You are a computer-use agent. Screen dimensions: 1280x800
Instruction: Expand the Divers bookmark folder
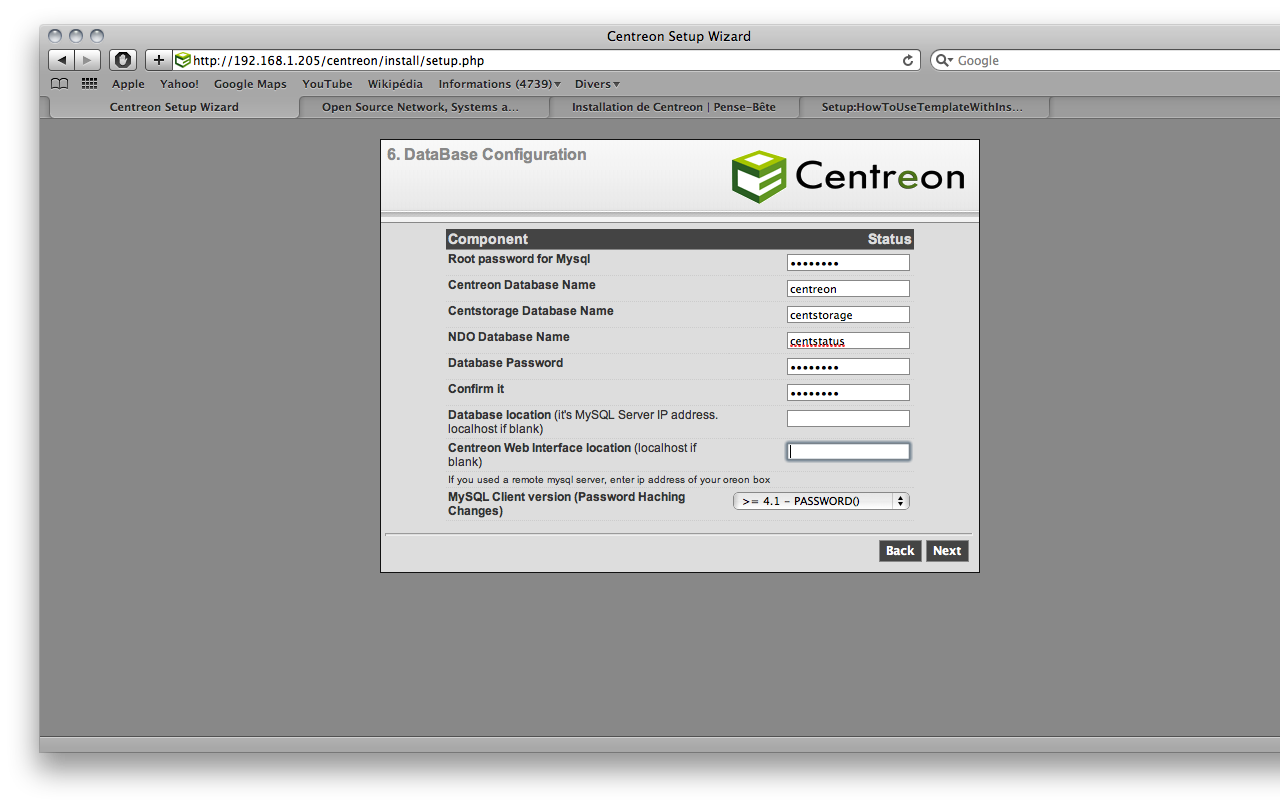(597, 84)
